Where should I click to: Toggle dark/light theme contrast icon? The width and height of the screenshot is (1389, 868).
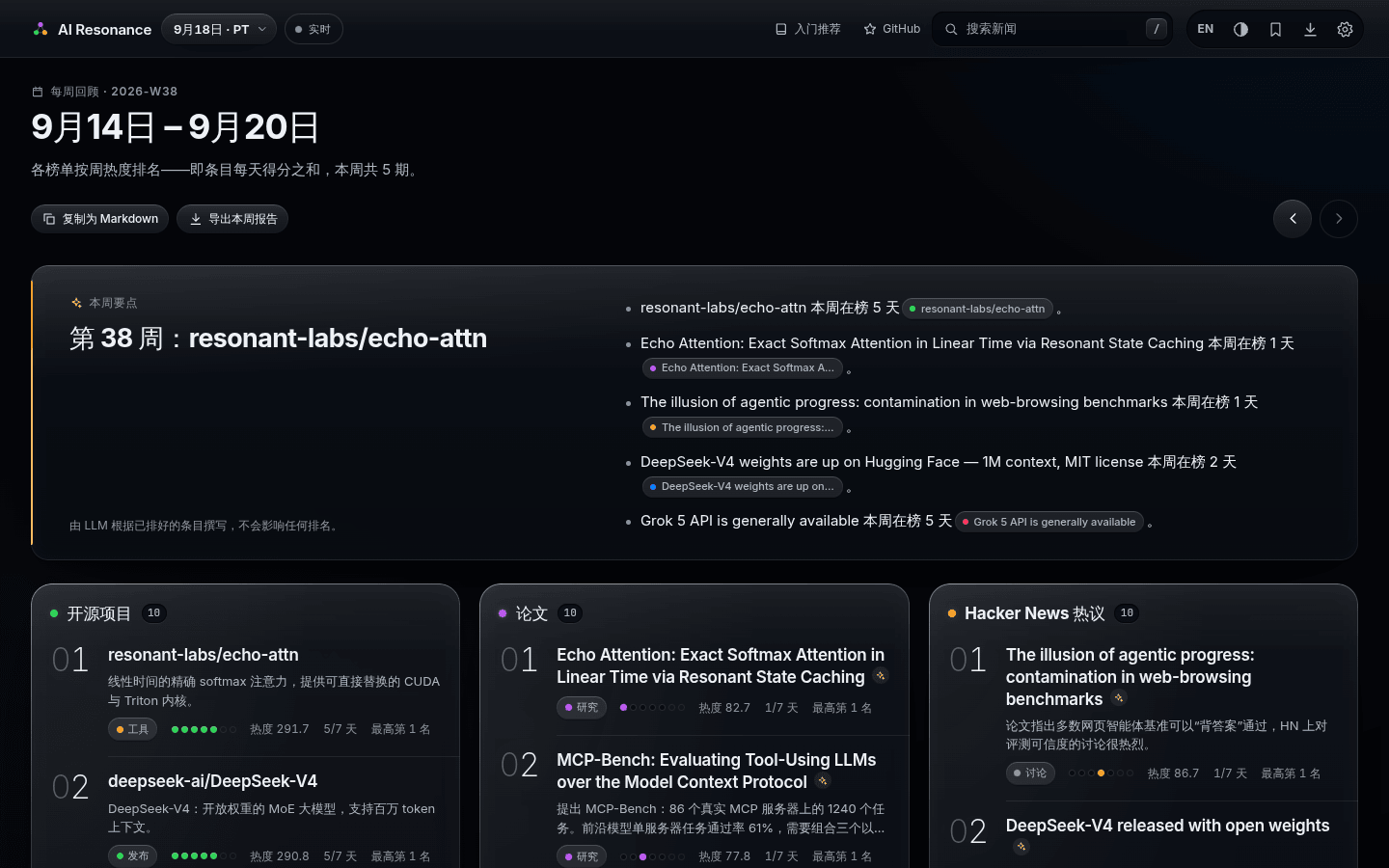pos(1240,29)
